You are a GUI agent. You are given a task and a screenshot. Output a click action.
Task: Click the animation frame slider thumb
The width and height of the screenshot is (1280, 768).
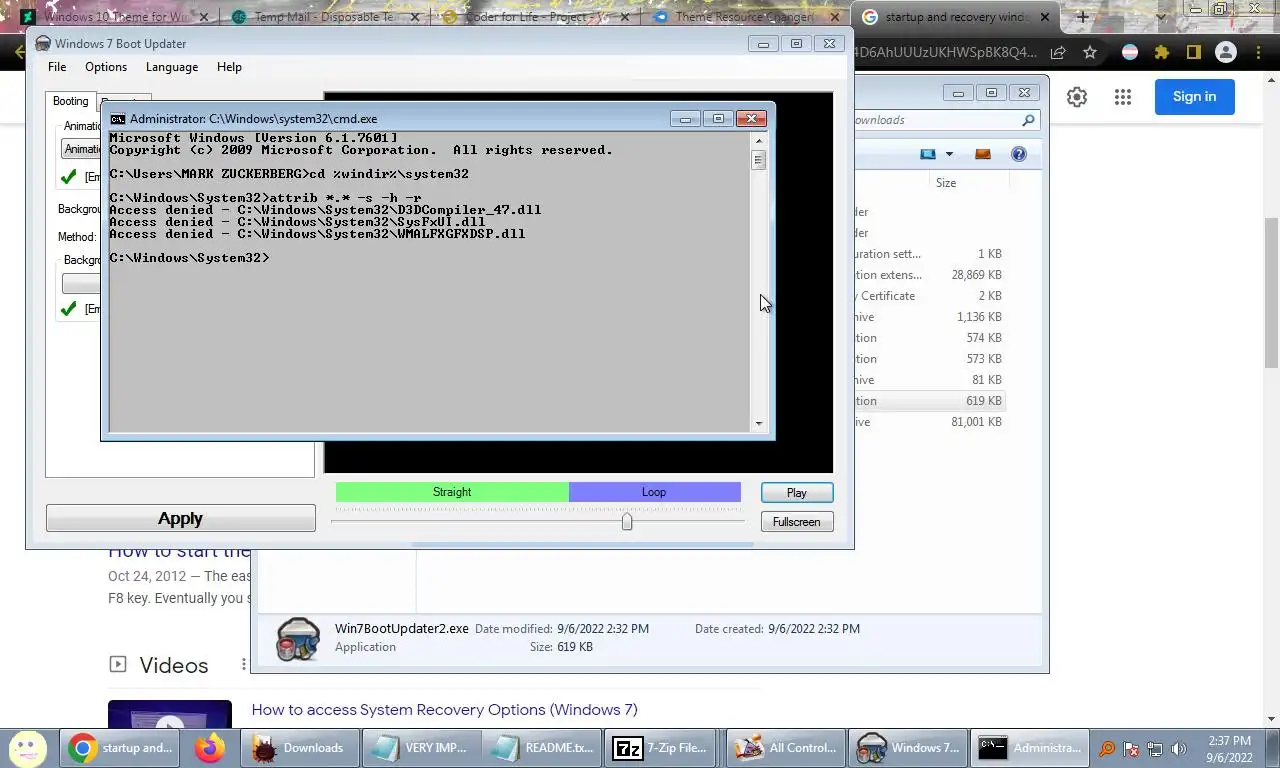(x=627, y=521)
